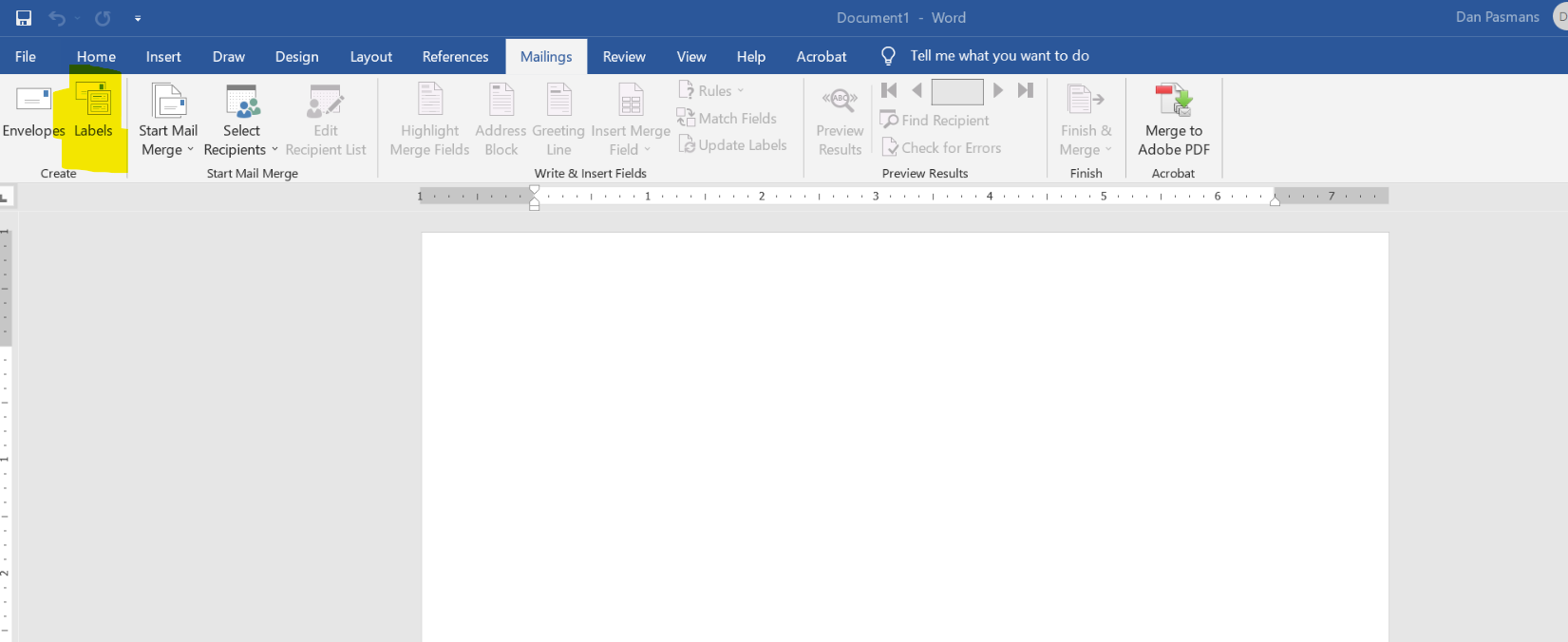This screenshot has height=642, width=1568.
Task: Click the record number input box
Action: tap(957, 91)
